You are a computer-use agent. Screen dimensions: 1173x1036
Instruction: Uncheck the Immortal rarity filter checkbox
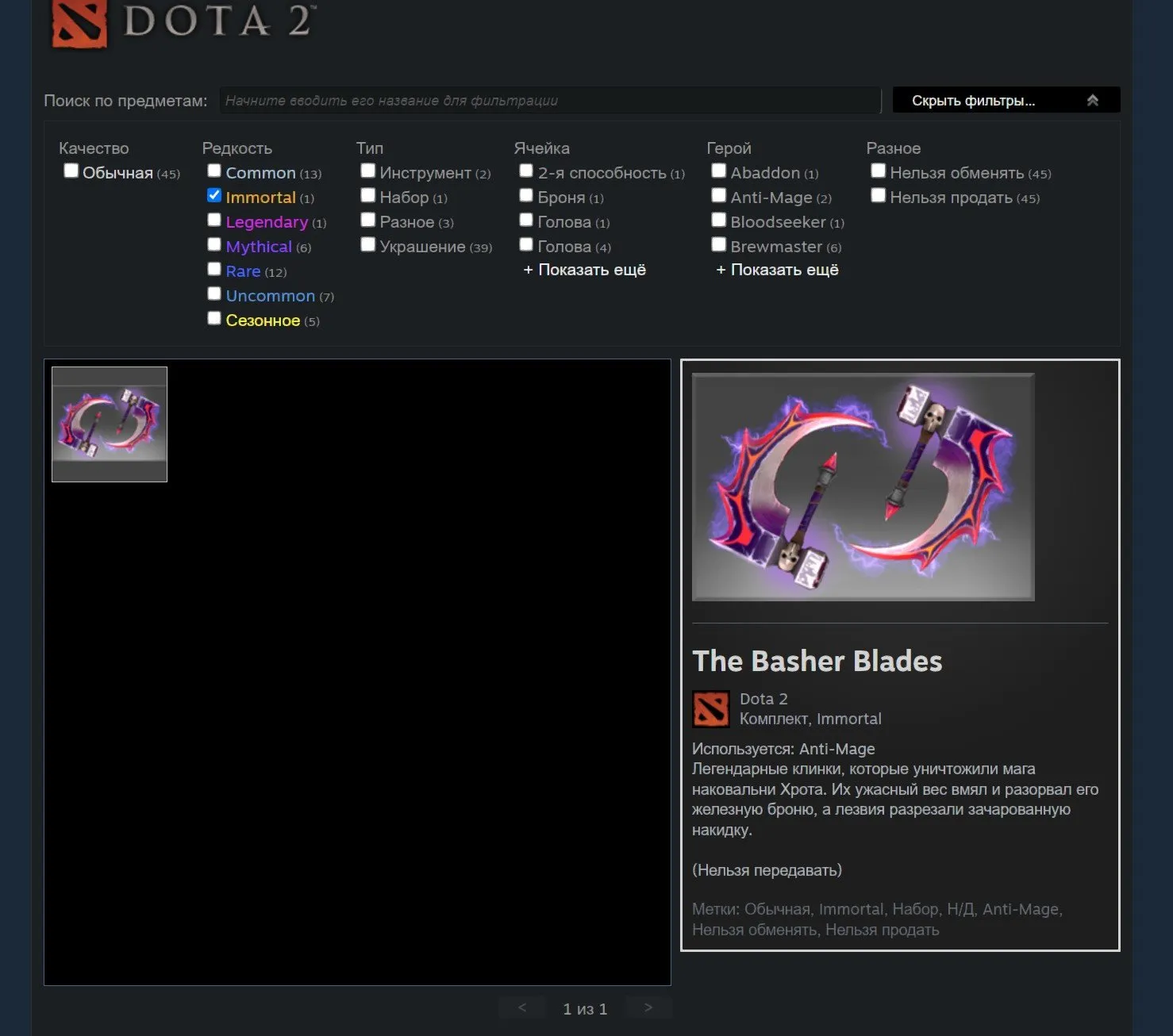point(214,195)
